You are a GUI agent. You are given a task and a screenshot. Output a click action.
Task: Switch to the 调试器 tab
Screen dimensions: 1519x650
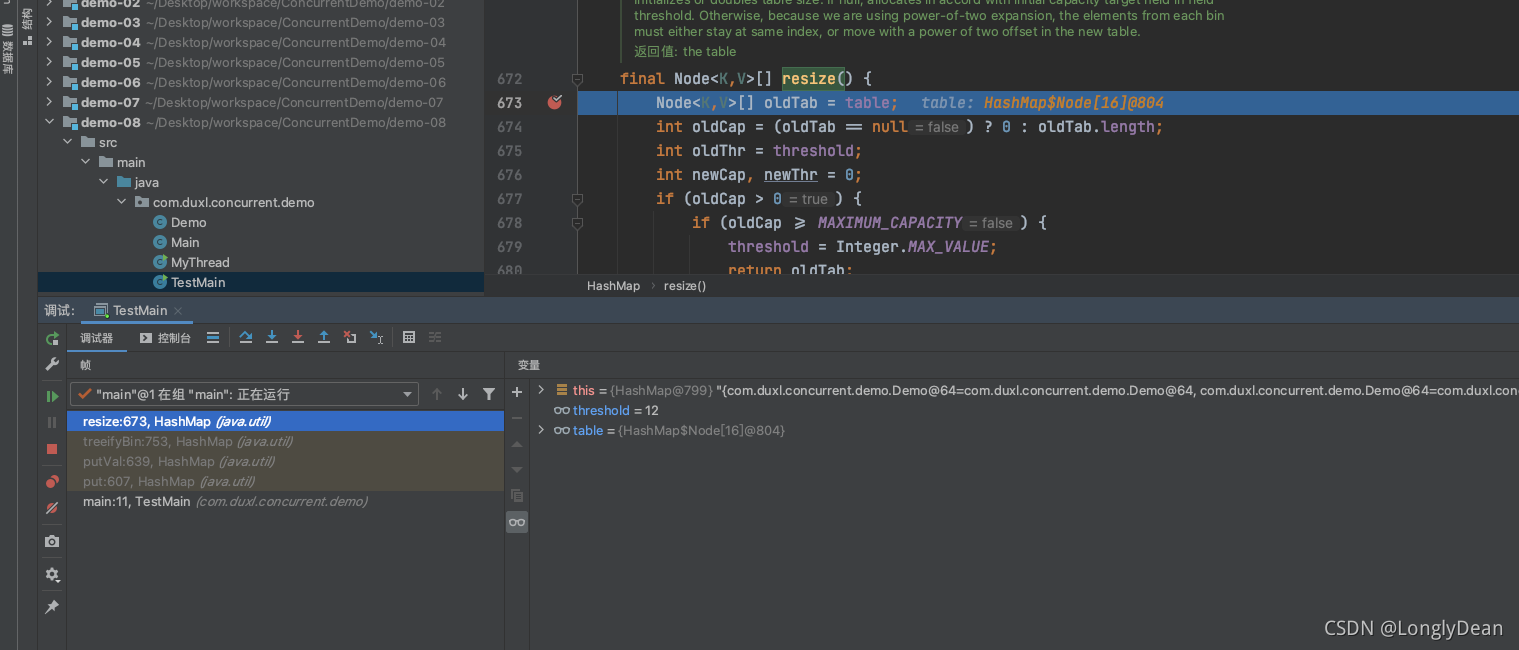click(x=97, y=338)
